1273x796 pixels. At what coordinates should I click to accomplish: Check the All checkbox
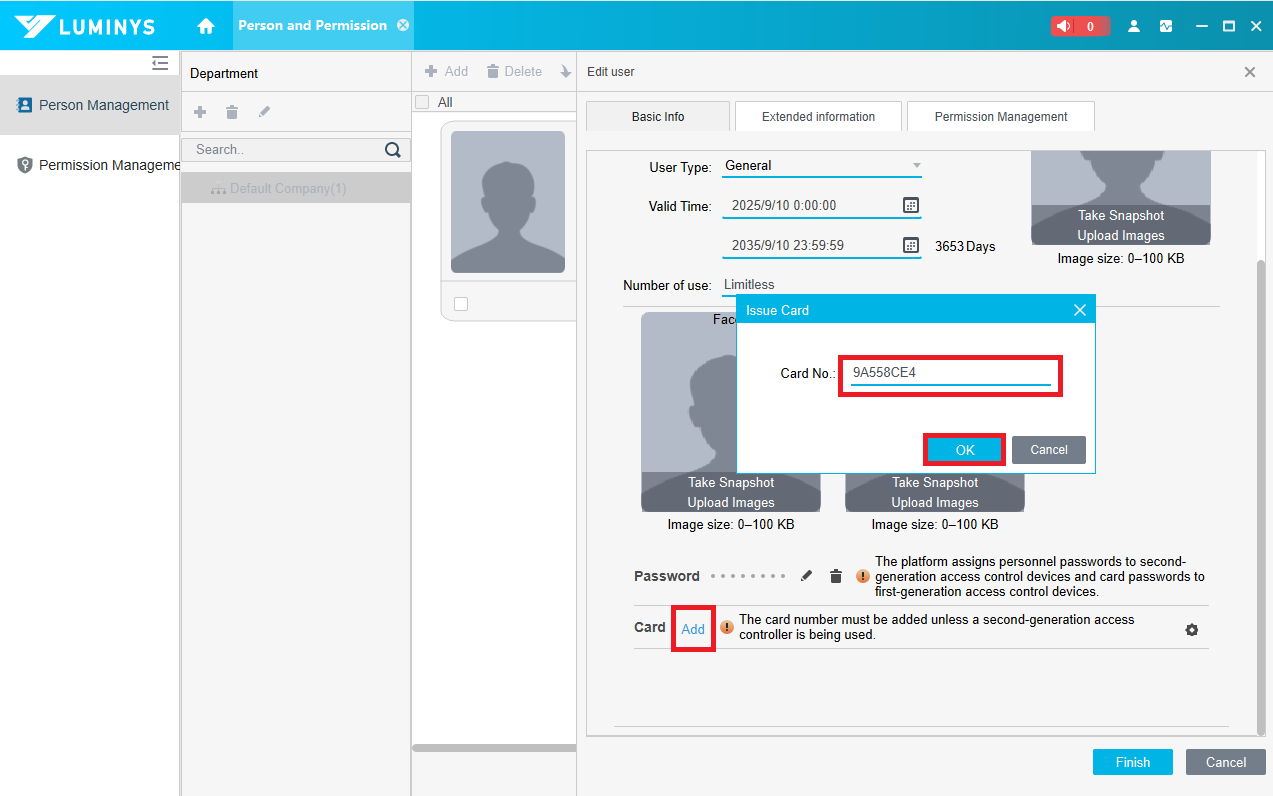pyautogui.click(x=422, y=102)
